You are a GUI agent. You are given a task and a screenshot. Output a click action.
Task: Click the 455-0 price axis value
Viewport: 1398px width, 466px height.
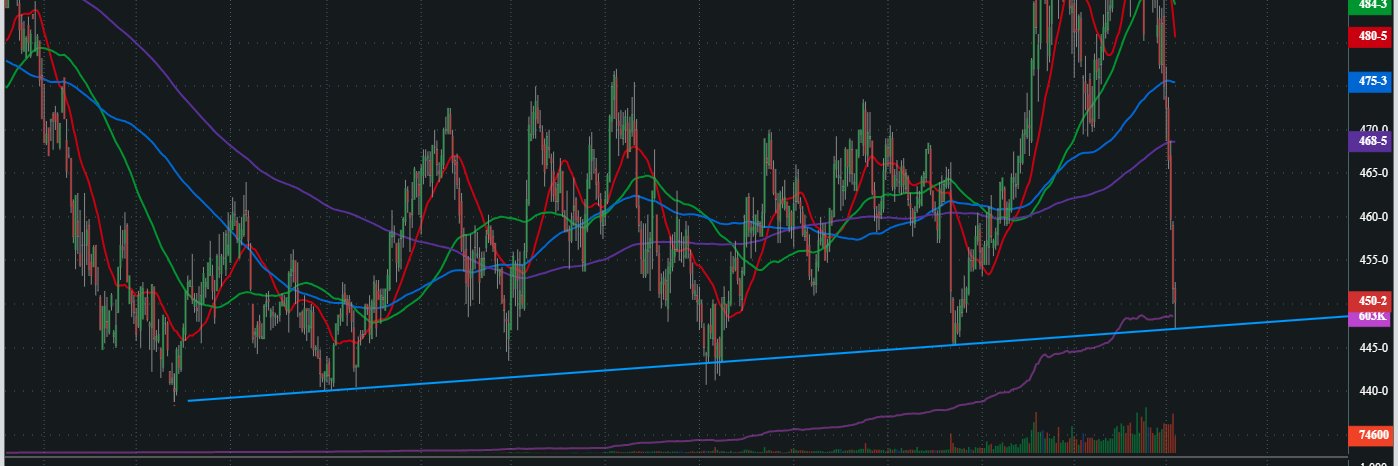point(1373,260)
